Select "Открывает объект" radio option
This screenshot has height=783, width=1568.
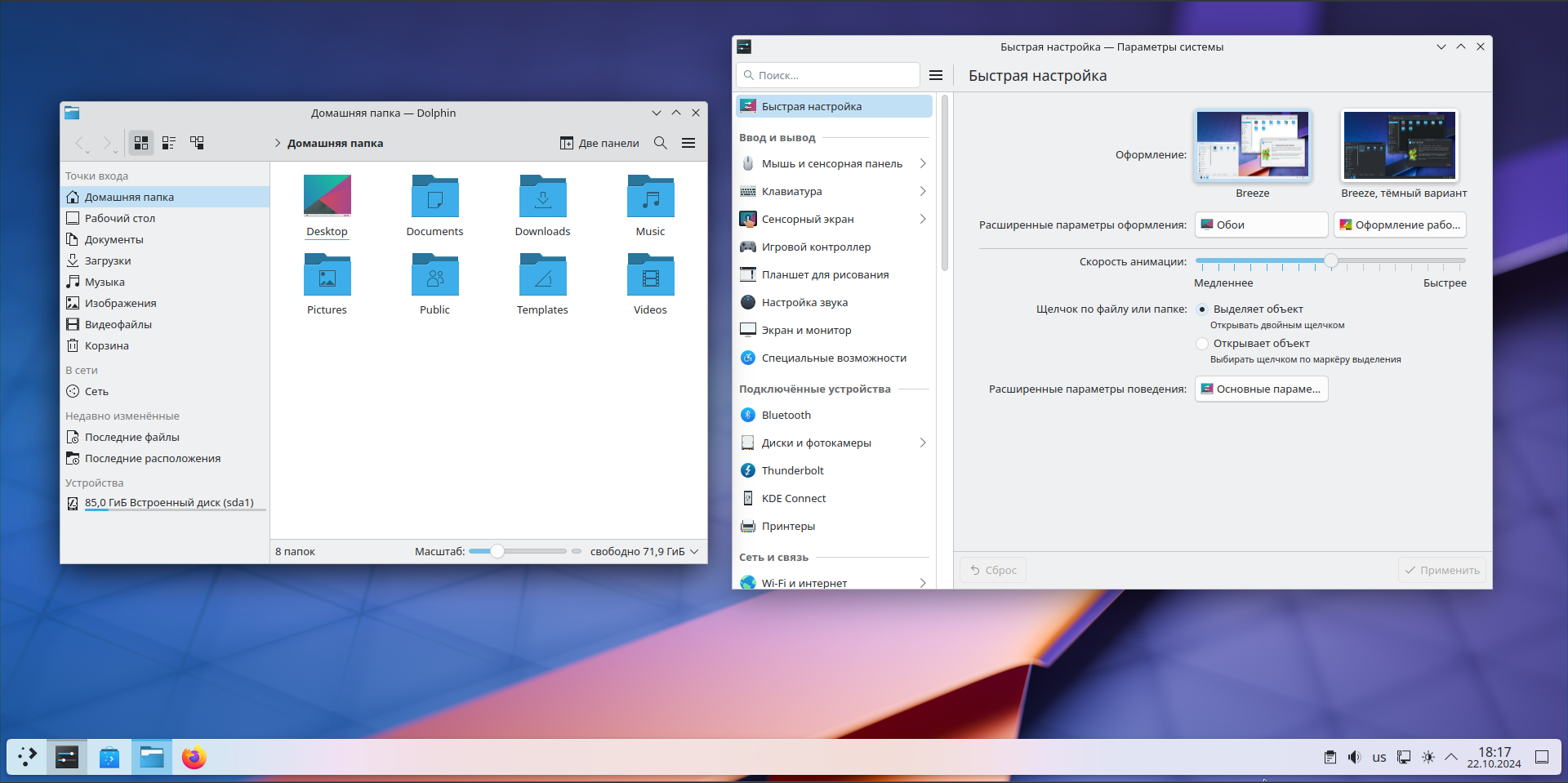coord(1202,344)
